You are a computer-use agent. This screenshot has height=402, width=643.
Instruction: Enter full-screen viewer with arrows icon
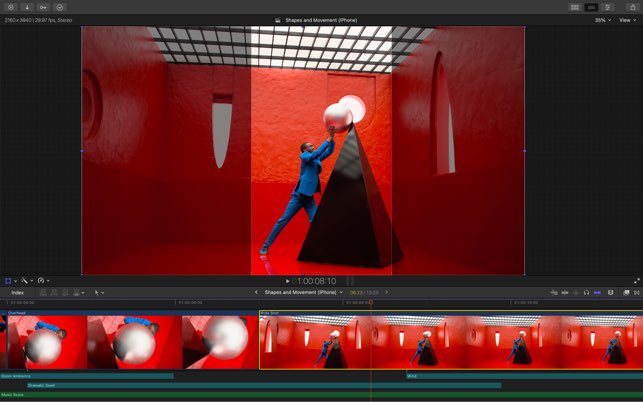[636, 281]
